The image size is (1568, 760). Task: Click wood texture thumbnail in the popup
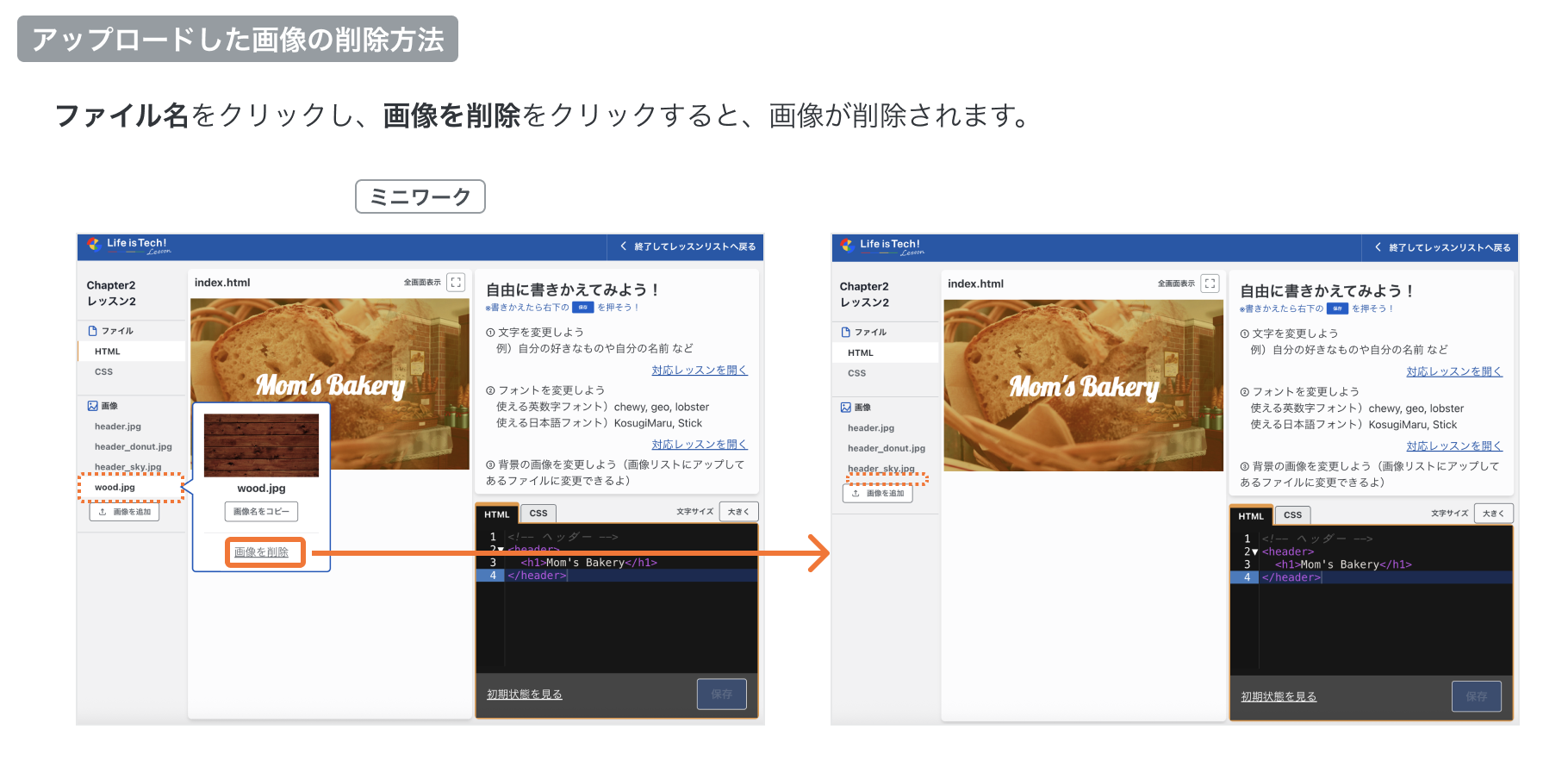(261, 445)
